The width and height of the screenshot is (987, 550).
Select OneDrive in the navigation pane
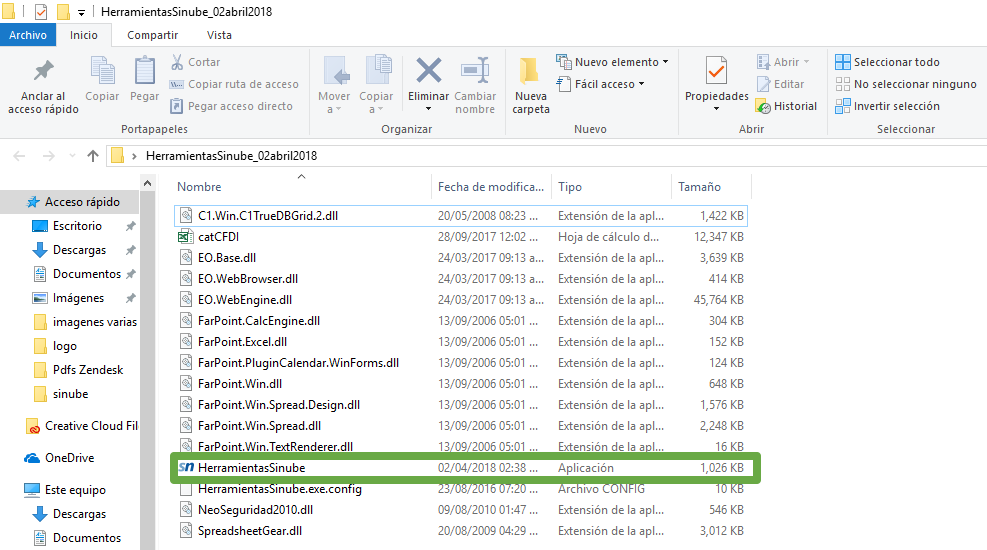pos(69,458)
